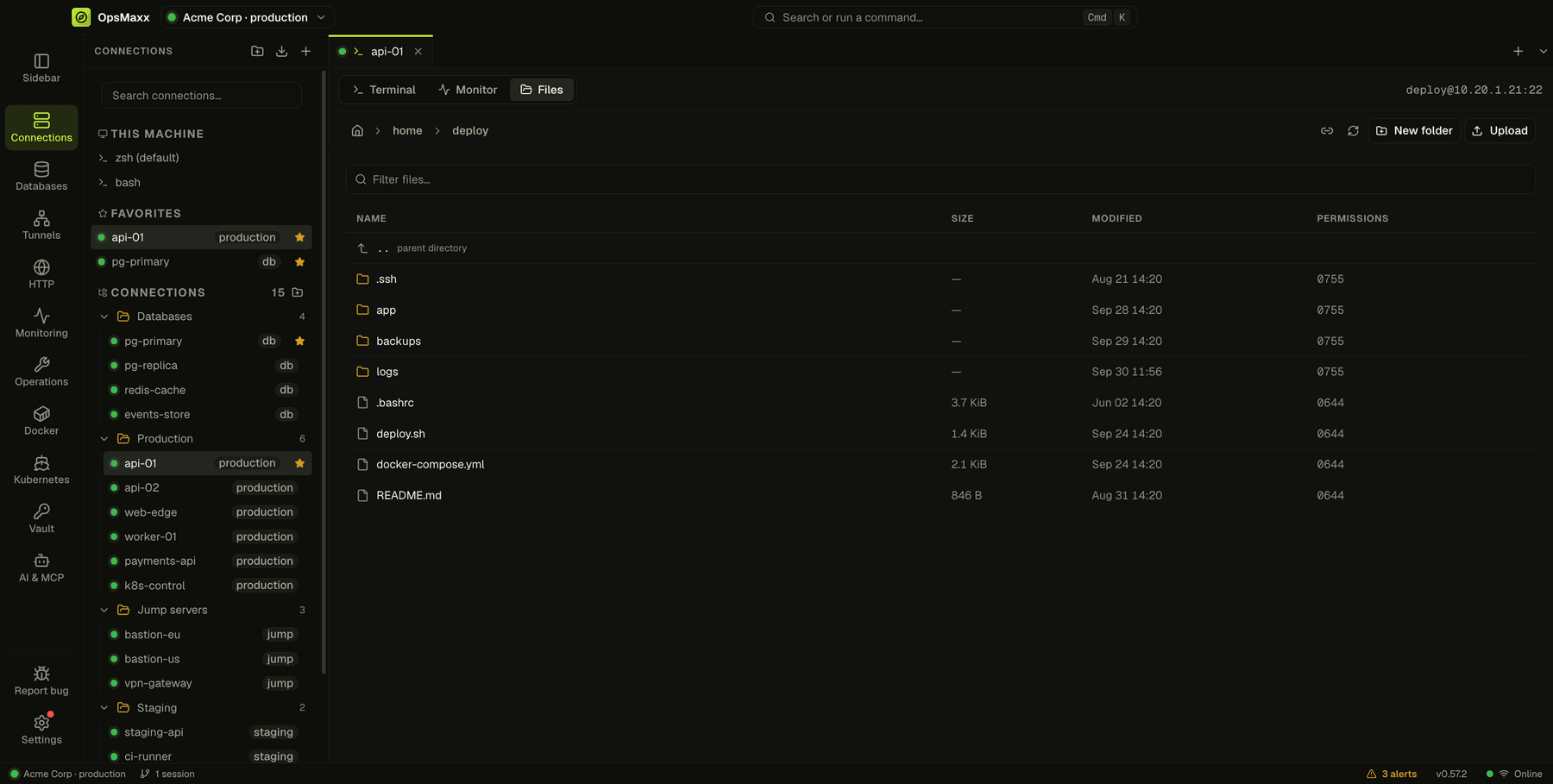Image resolution: width=1553 pixels, height=784 pixels.
Task: Toggle favorite star on api-01 in Favorites
Action: [299, 237]
